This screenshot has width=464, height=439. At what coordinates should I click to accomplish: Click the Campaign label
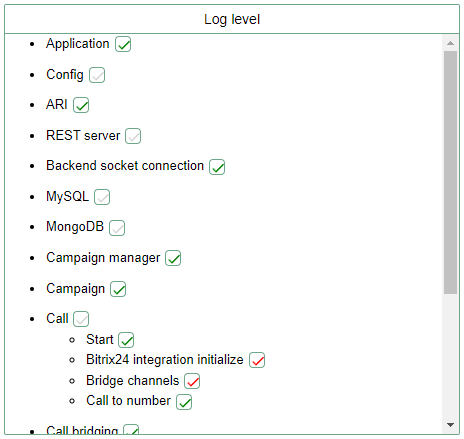(76, 289)
